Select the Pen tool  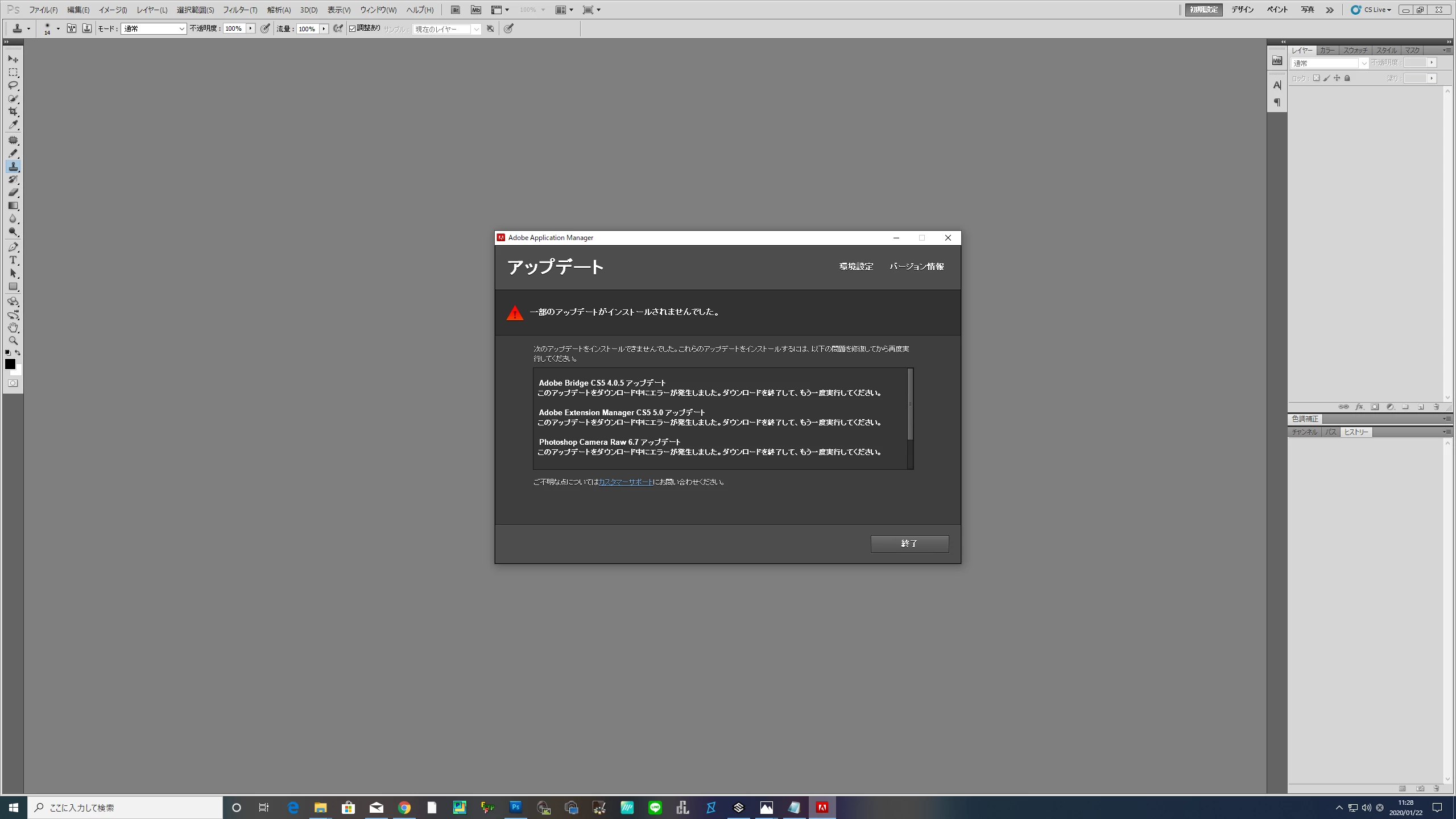[x=13, y=247]
